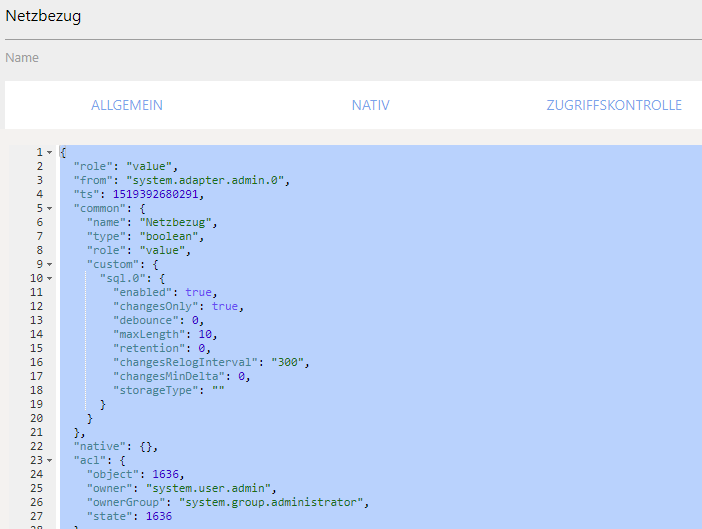Viewport: 702px width, 529px height.
Task: Collapse the "common" block fold arrow
Action: [49, 209]
